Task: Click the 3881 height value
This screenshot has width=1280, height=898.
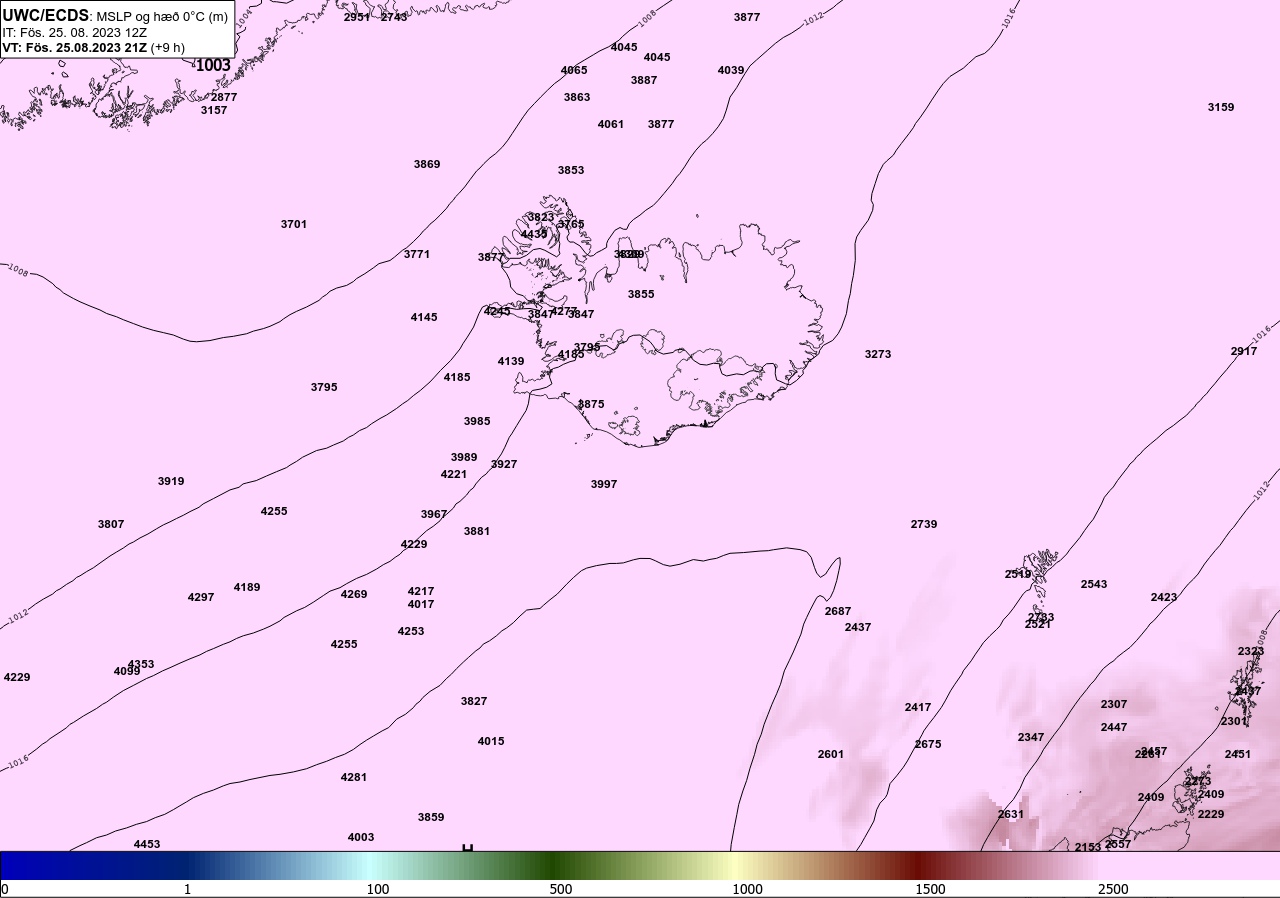Action: click(477, 531)
